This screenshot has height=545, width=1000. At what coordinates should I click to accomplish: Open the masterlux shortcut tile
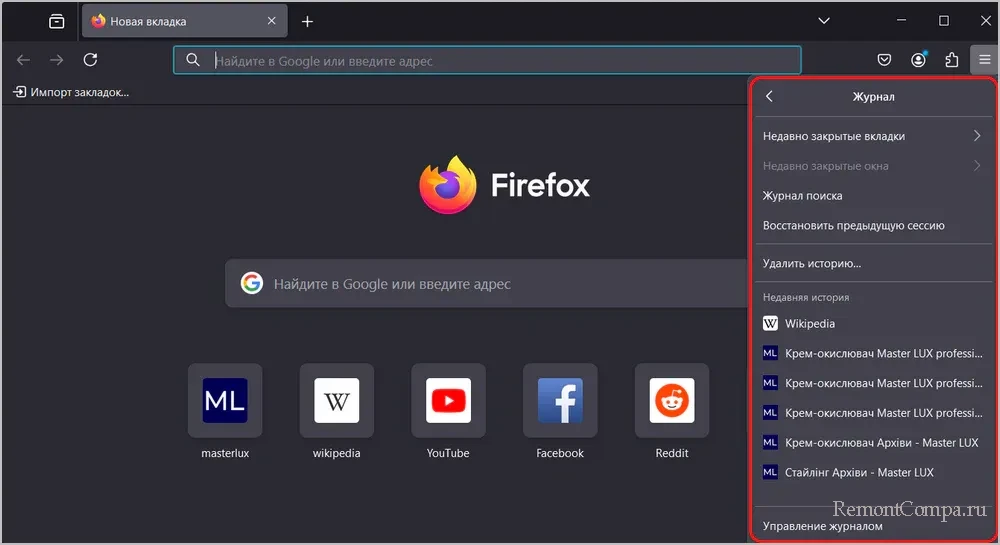tap(225, 400)
